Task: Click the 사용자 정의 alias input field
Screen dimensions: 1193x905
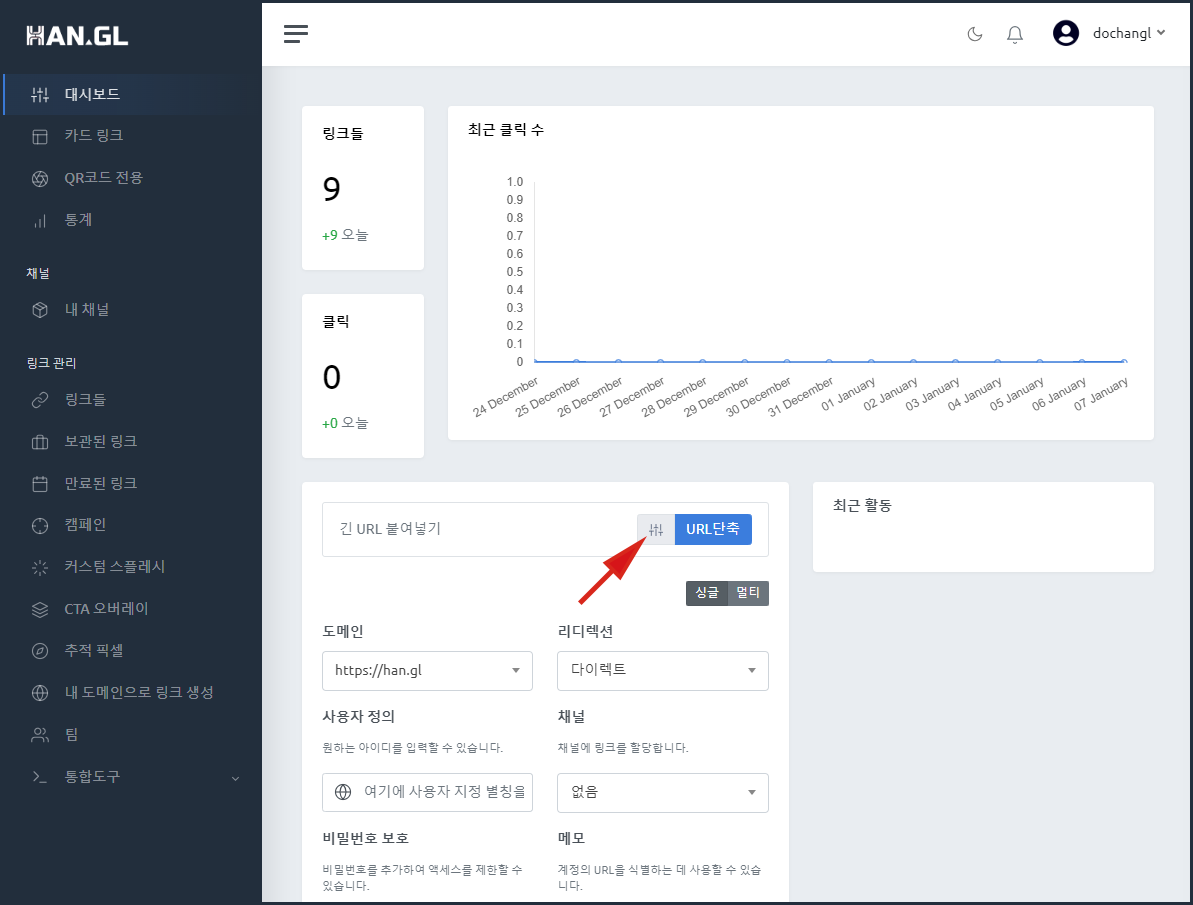Action: (428, 792)
